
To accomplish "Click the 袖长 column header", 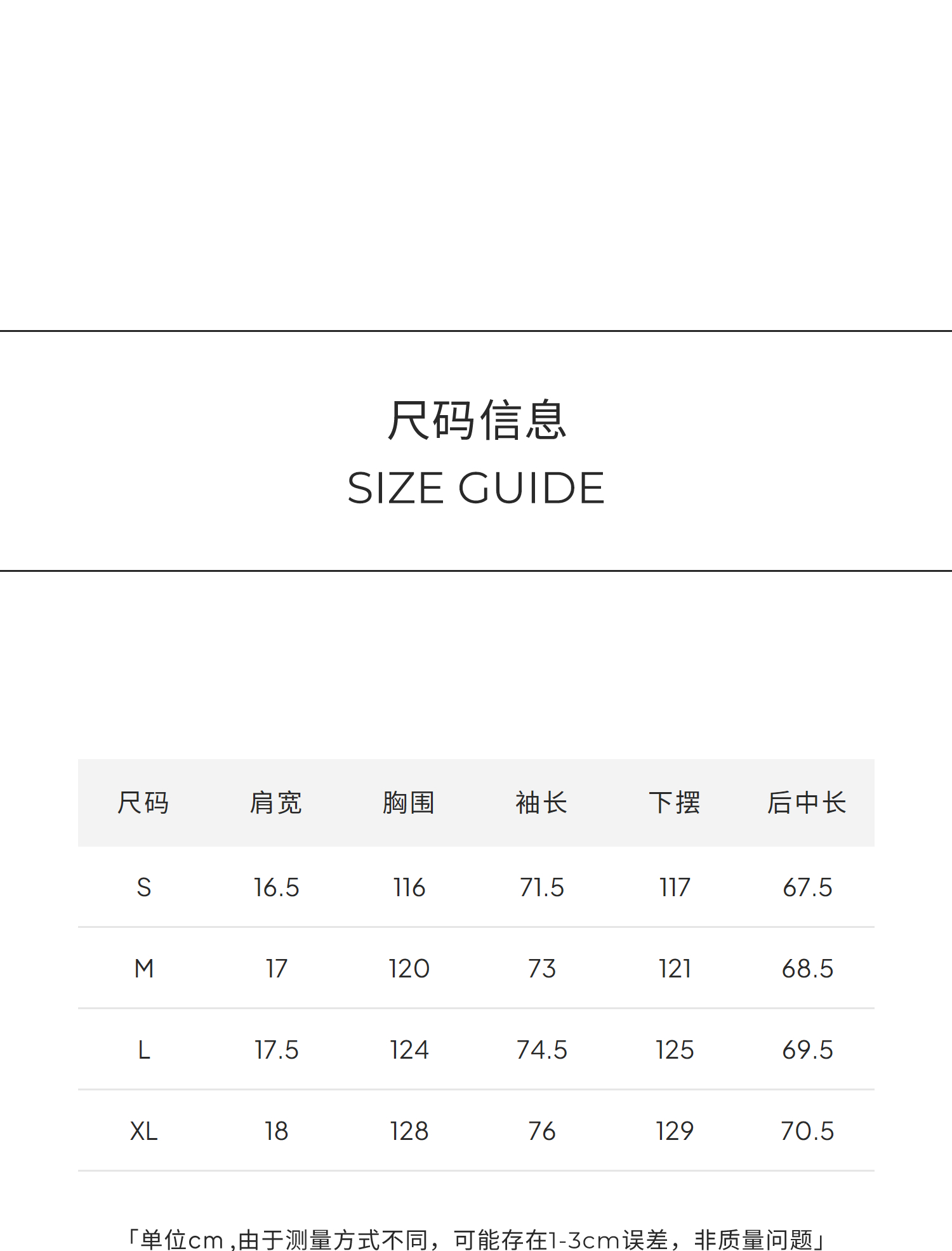I will pos(541,803).
